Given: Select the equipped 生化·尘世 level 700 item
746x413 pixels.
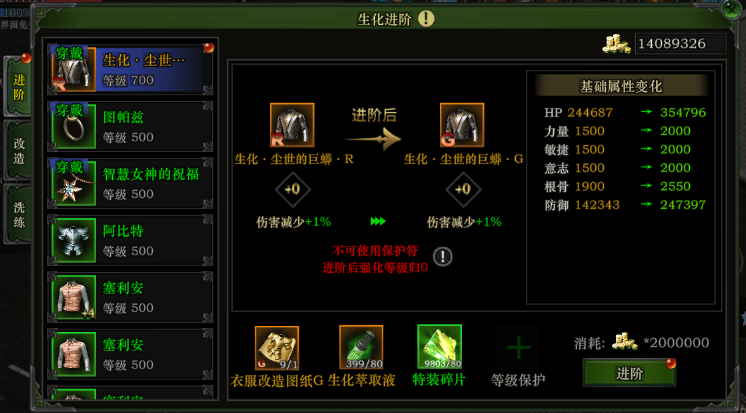Looking at the screenshot, I should (130, 69).
